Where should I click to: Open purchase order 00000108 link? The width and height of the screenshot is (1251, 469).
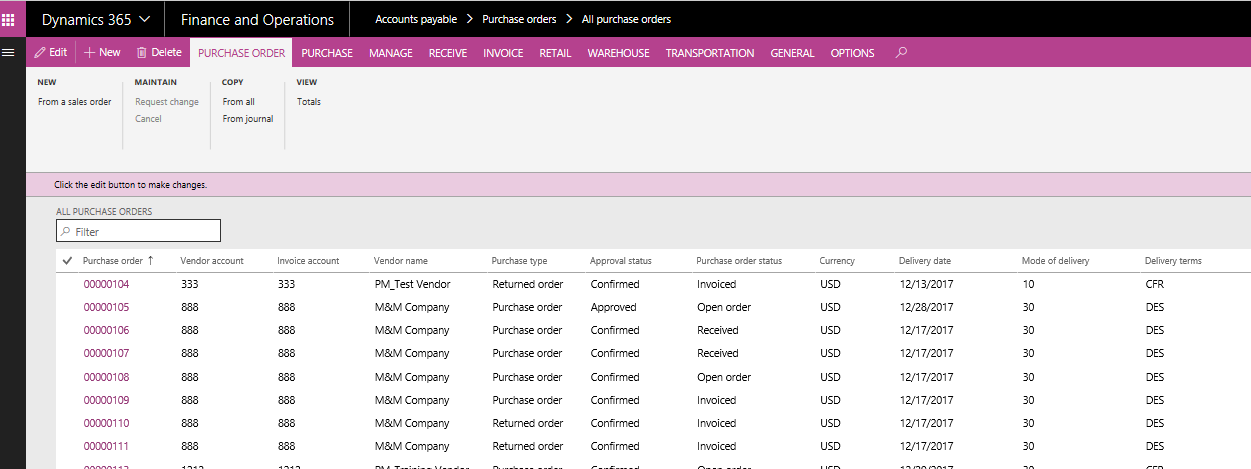click(x=106, y=377)
